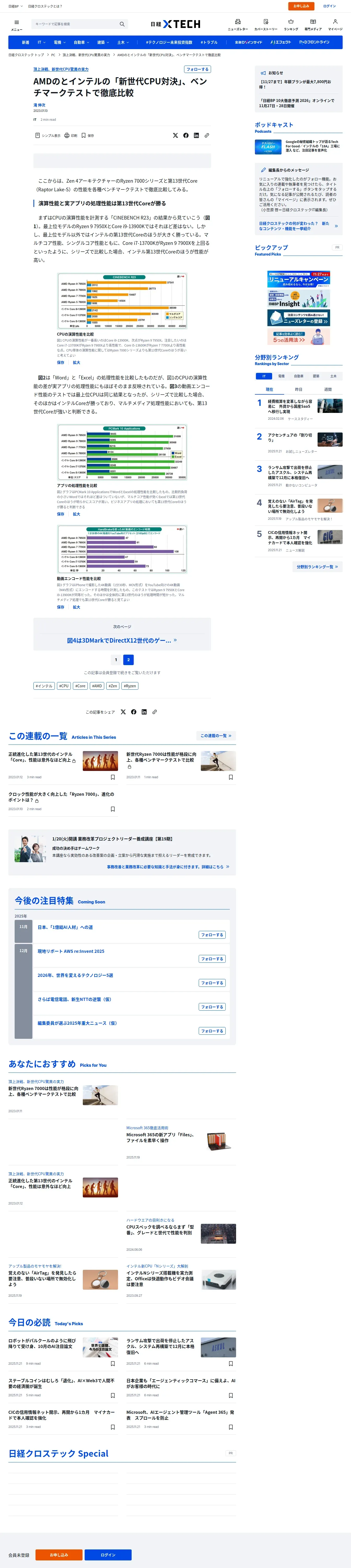Open #テクノロジー未来投資指数 in the navigation bar
The width and height of the screenshot is (351, 1568).
pos(169,43)
